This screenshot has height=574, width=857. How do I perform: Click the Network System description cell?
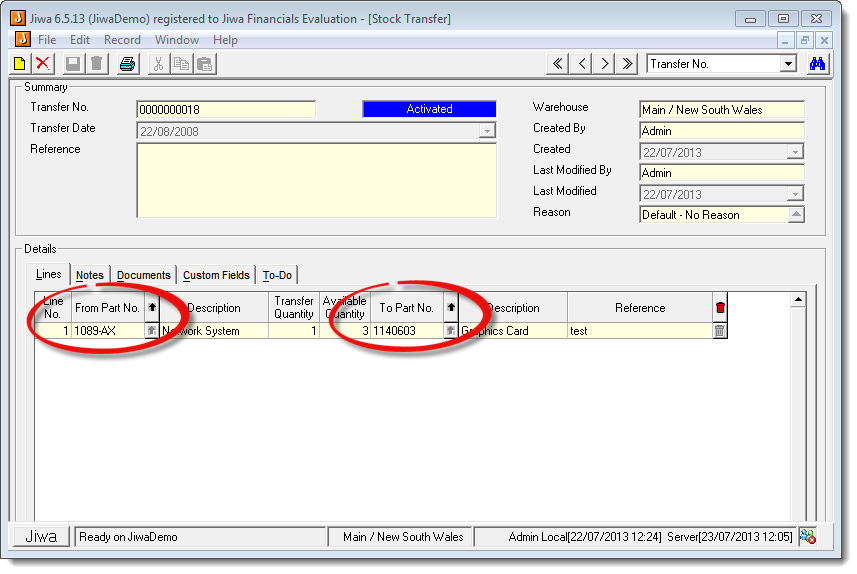[x=214, y=331]
